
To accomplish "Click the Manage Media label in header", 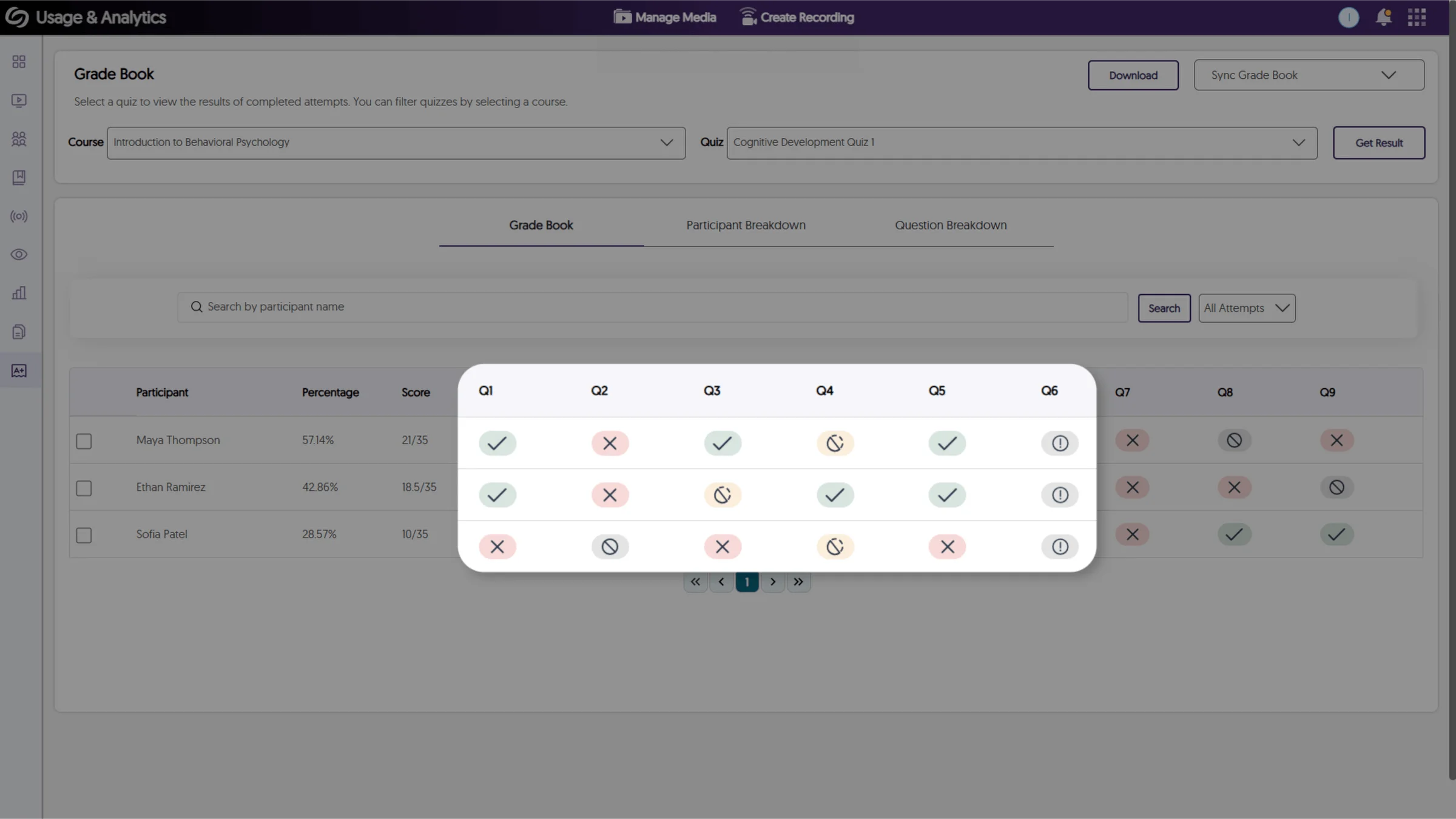I will point(675,17).
